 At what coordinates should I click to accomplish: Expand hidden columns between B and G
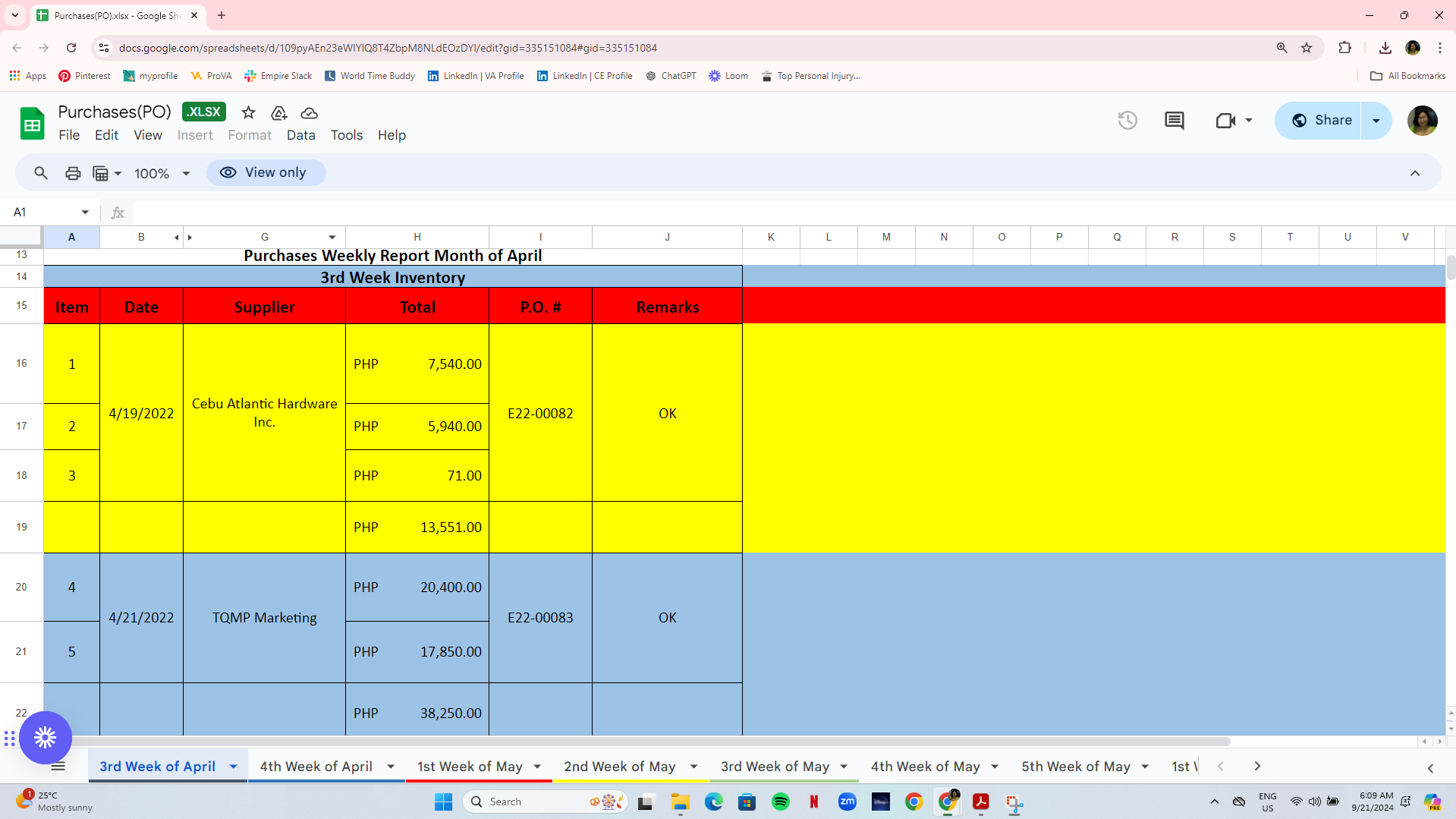(x=183, y=238)
